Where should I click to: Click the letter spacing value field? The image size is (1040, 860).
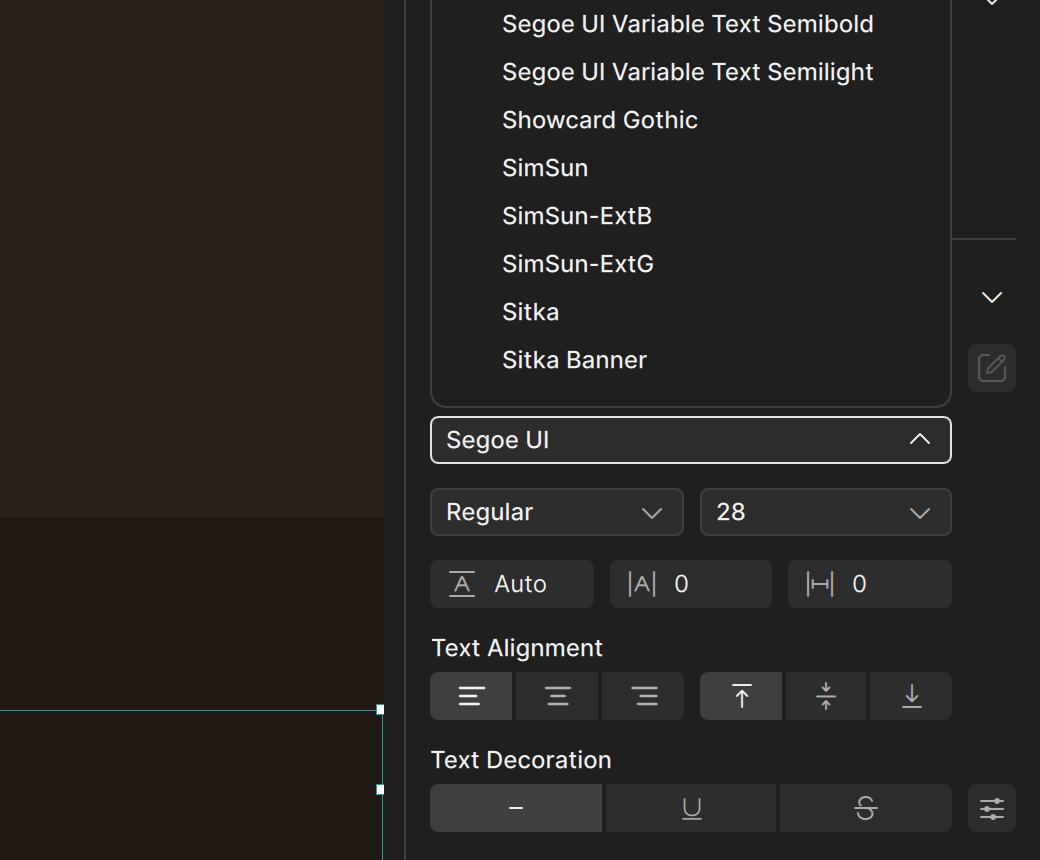(x=690, y=584)
